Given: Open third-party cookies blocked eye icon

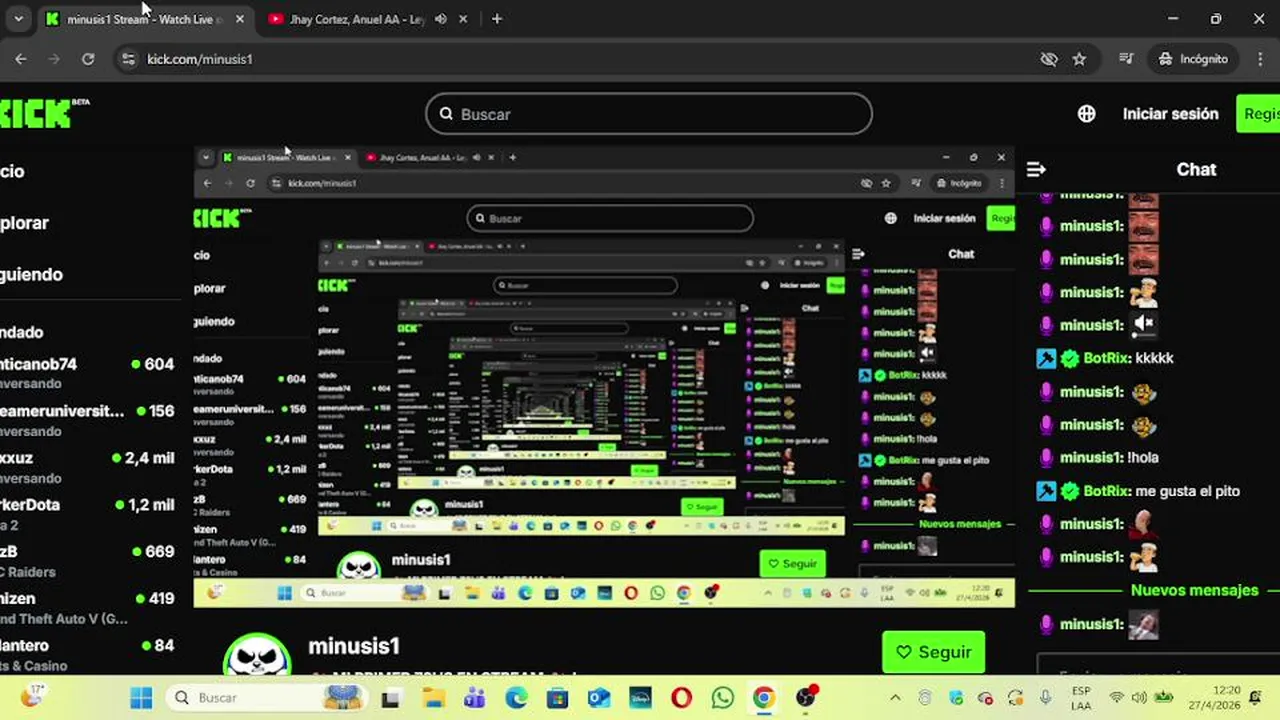Looking at the screenshot, I should (1049, 59).
